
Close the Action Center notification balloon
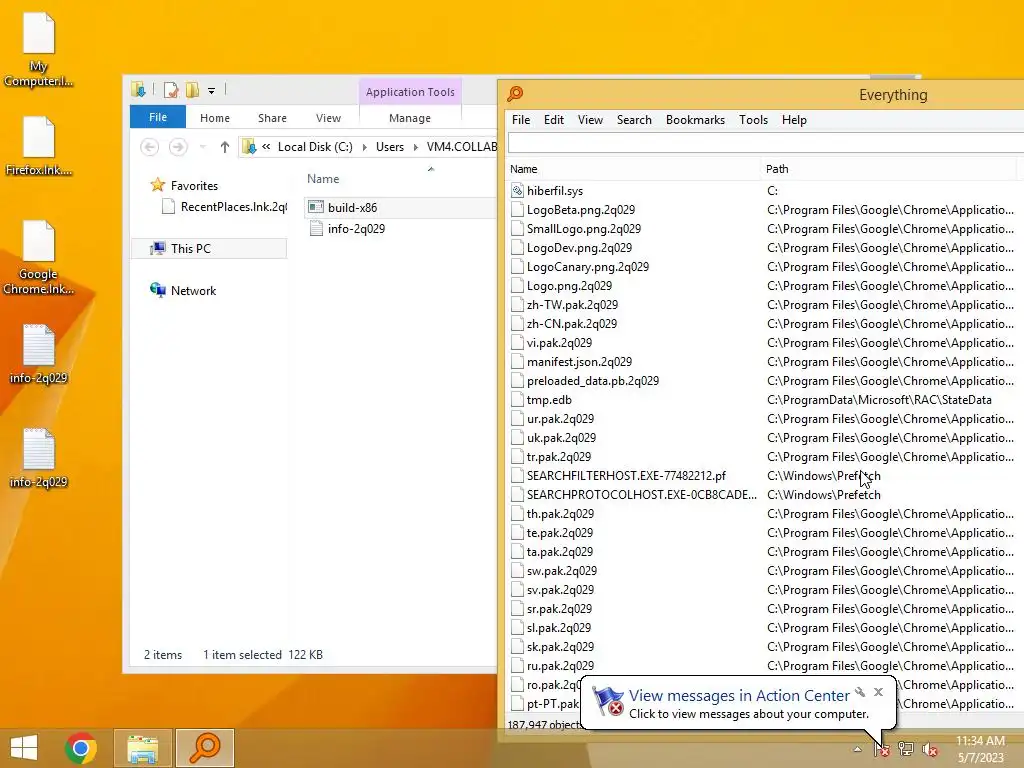tap(878, 692)
